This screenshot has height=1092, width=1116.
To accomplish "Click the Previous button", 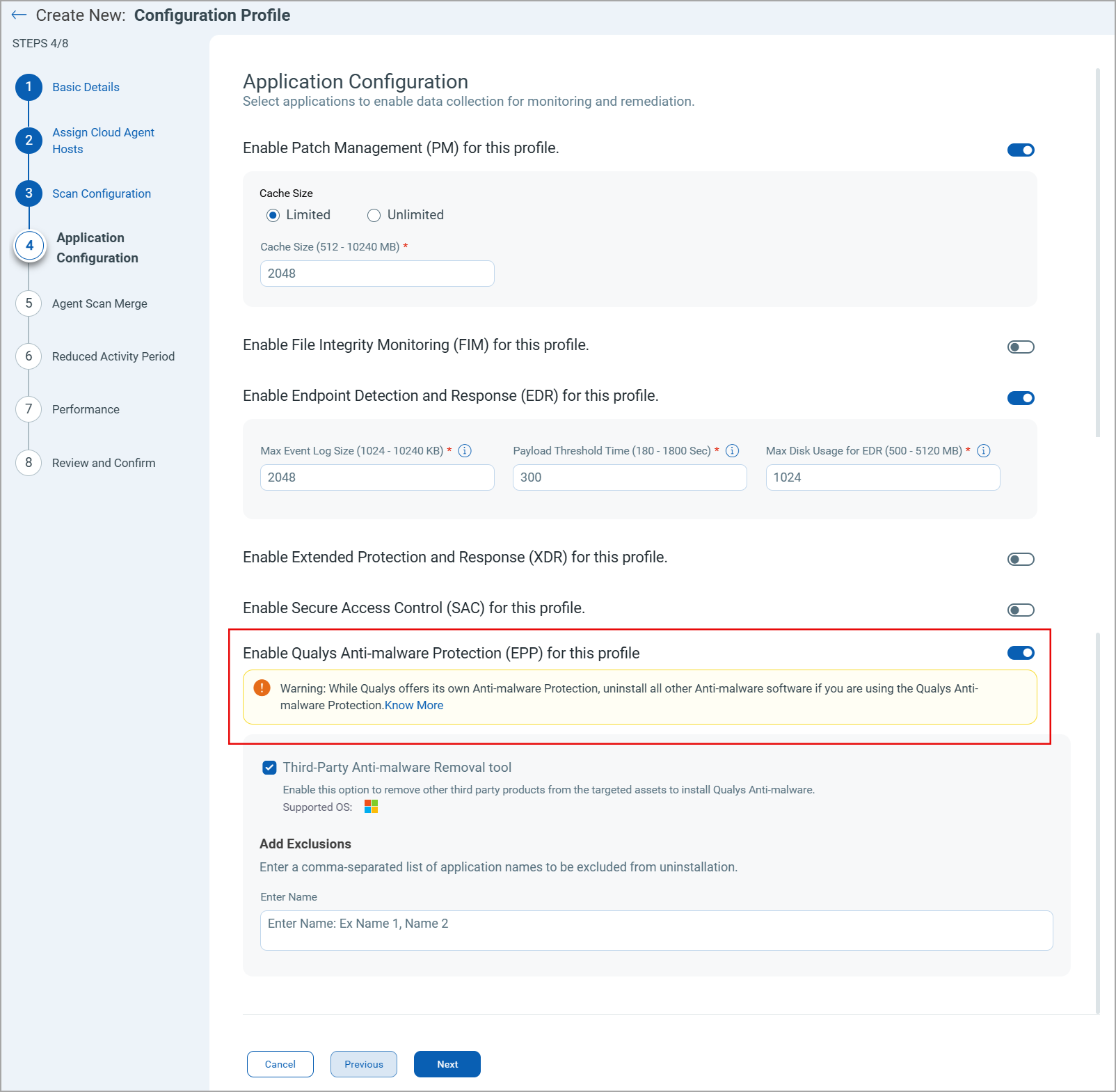I will tap(364, 1064).
